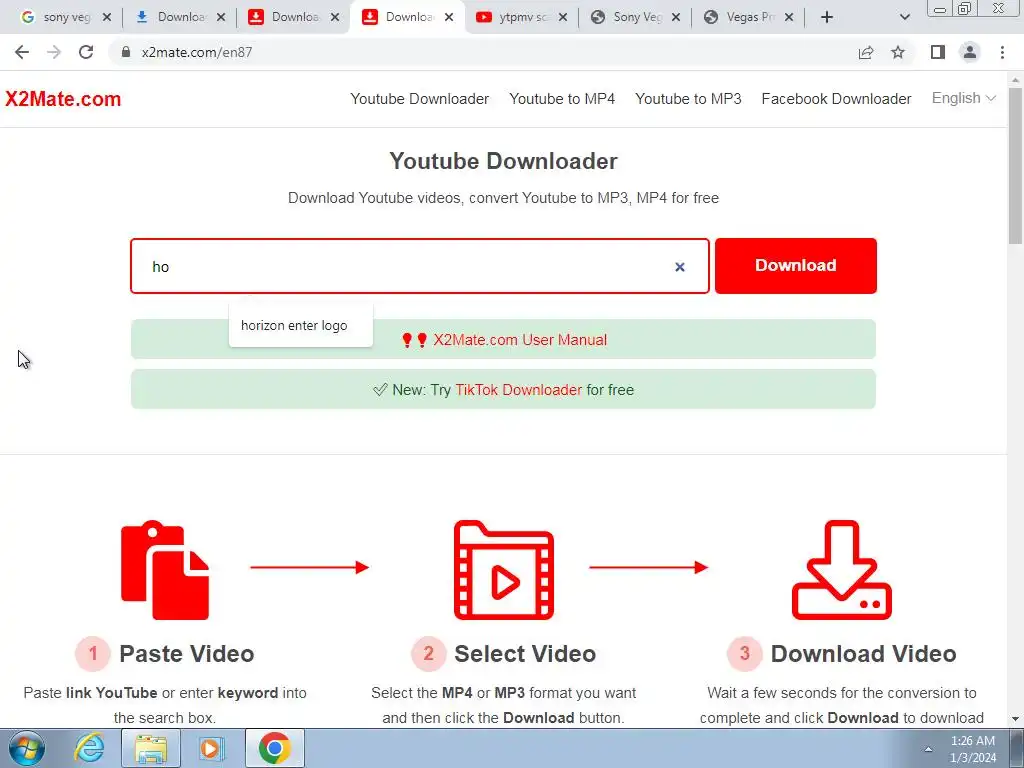Close the 'Sony Veg' globe tab
Screen dimensions: 1024x768
tap(676, 18)
